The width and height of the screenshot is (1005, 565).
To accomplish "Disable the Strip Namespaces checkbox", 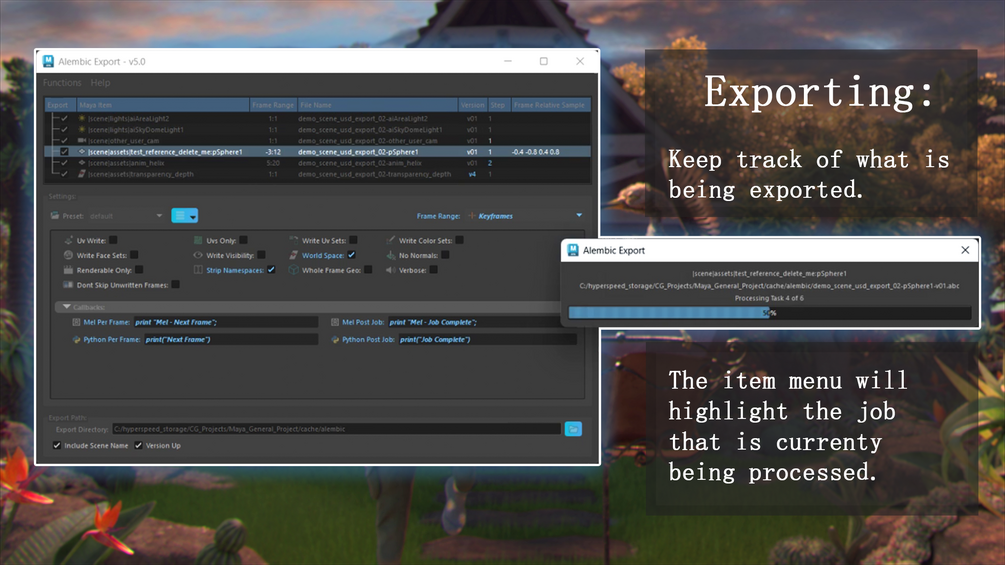I will tap(271, 270).
